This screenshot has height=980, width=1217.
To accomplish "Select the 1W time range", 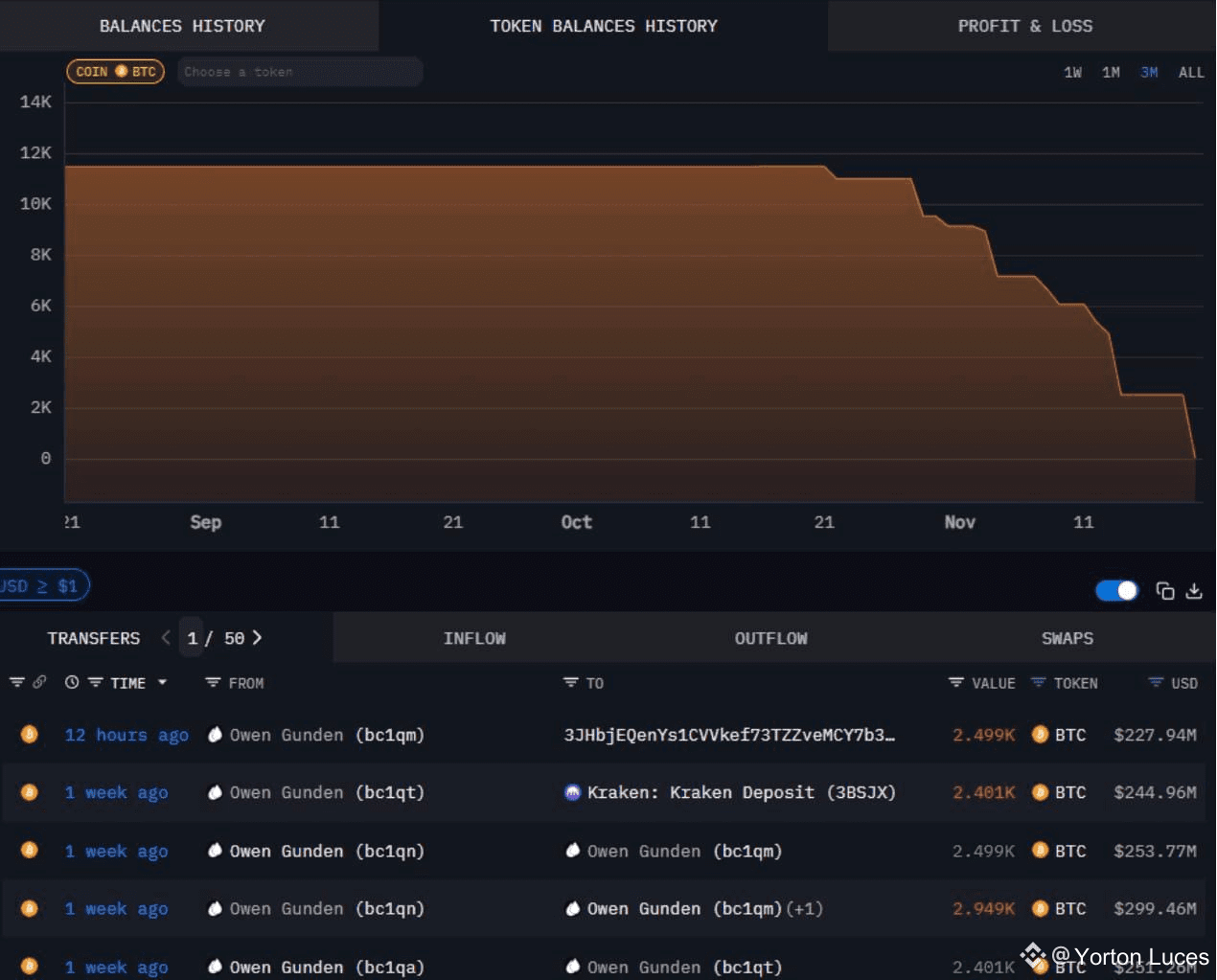I will 1072,73.
